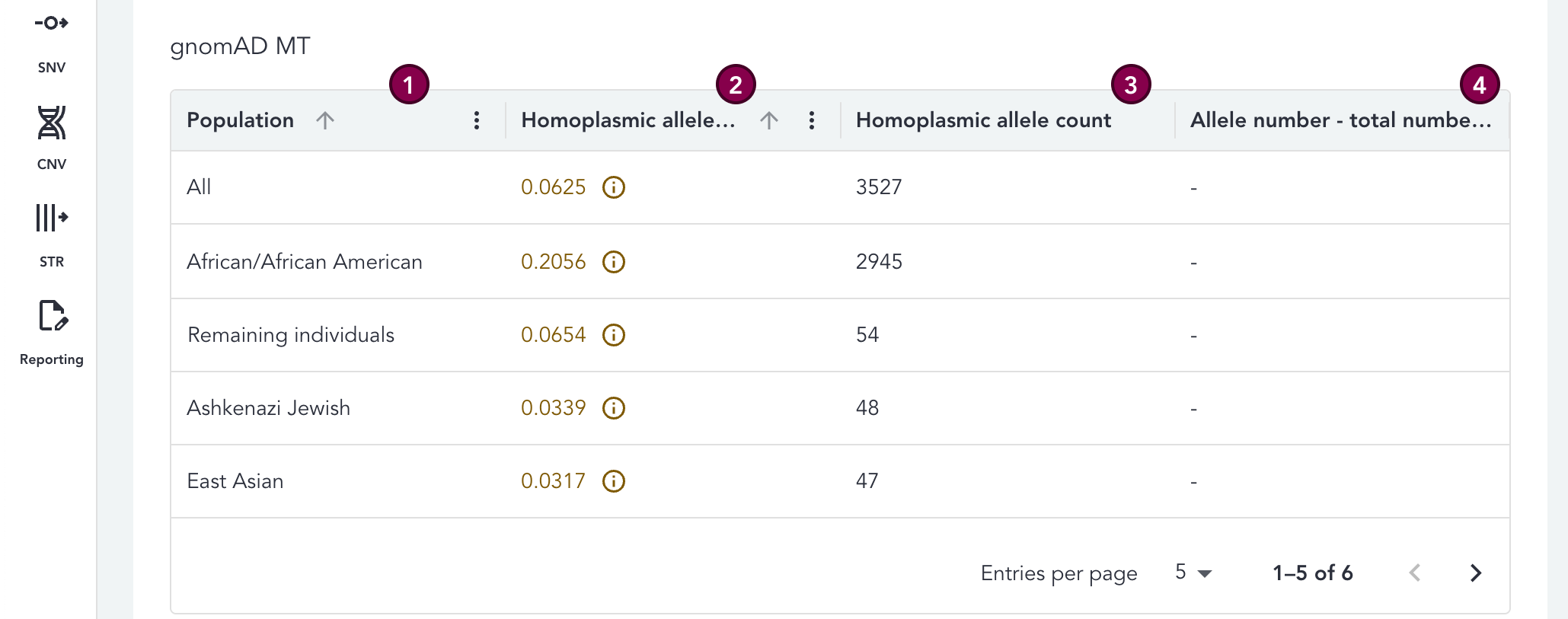
Task: Open Population column options menu
Action: point(477,120)
